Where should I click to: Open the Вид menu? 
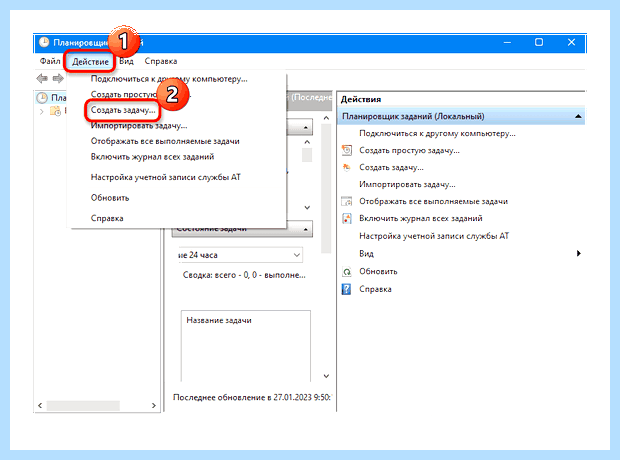[127, 61]
